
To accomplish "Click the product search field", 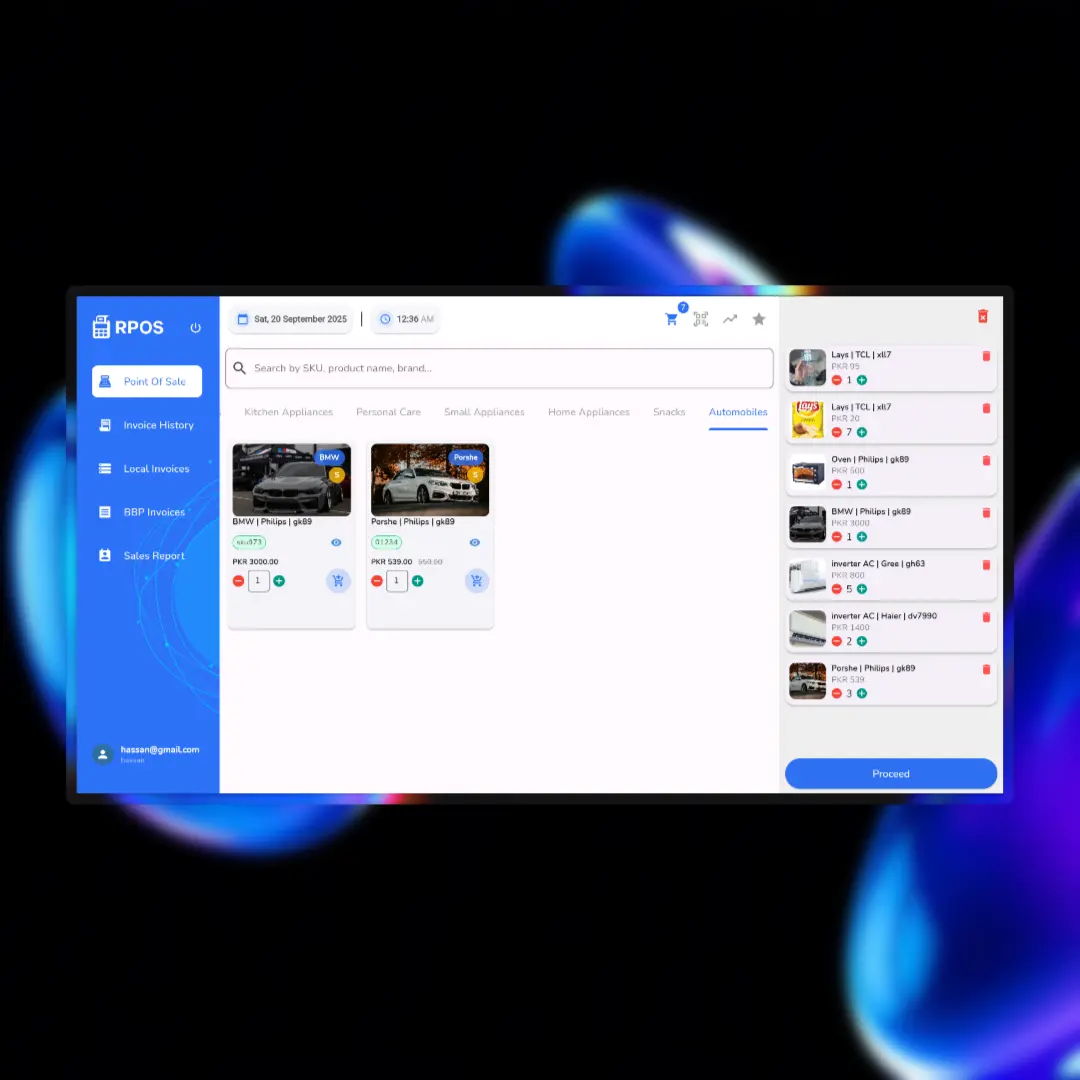I will coord(499,368).
